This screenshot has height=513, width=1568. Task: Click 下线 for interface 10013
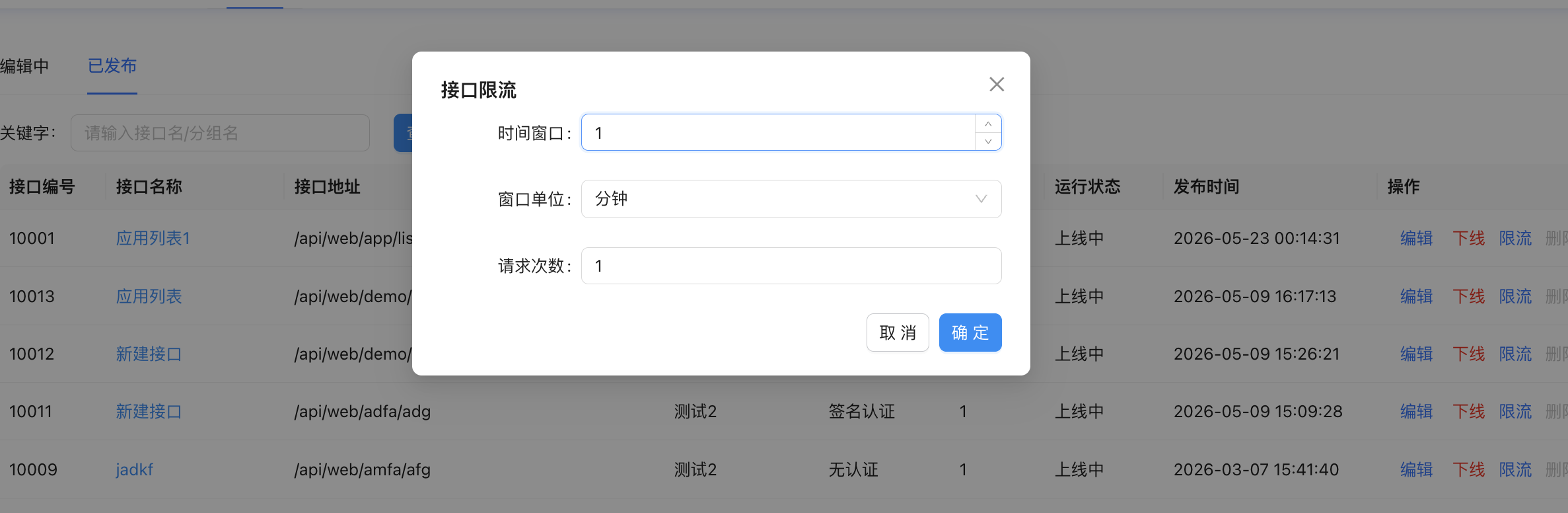(1469, 296)
